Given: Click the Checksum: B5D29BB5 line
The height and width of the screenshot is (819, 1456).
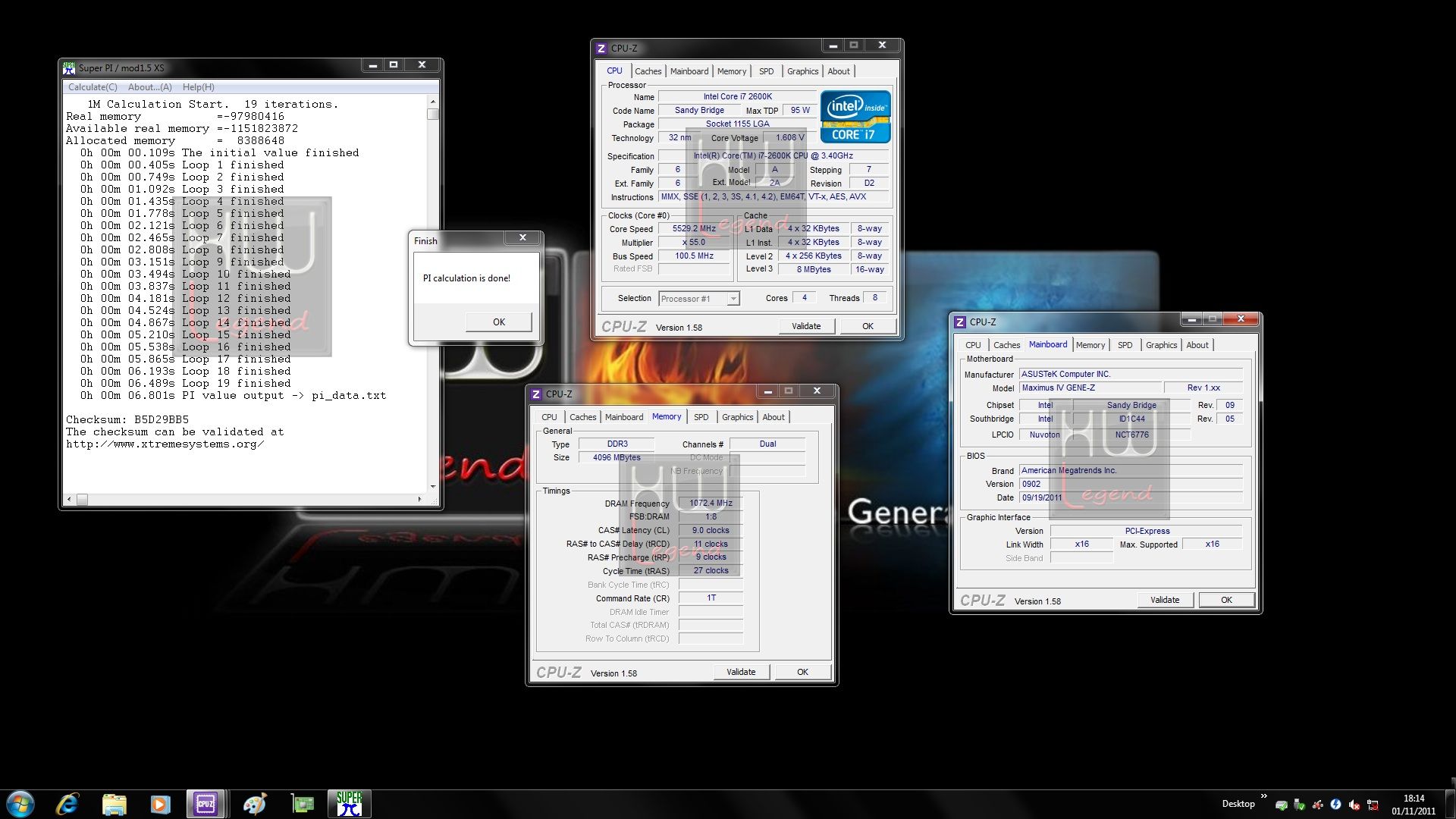Looking at the screenshot, I should [127, 419].
